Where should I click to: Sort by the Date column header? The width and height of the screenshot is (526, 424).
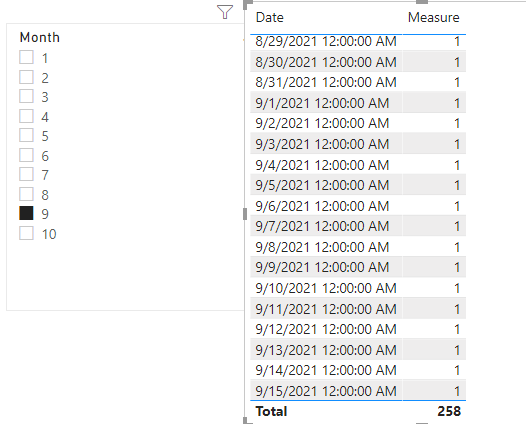[269, 17]
